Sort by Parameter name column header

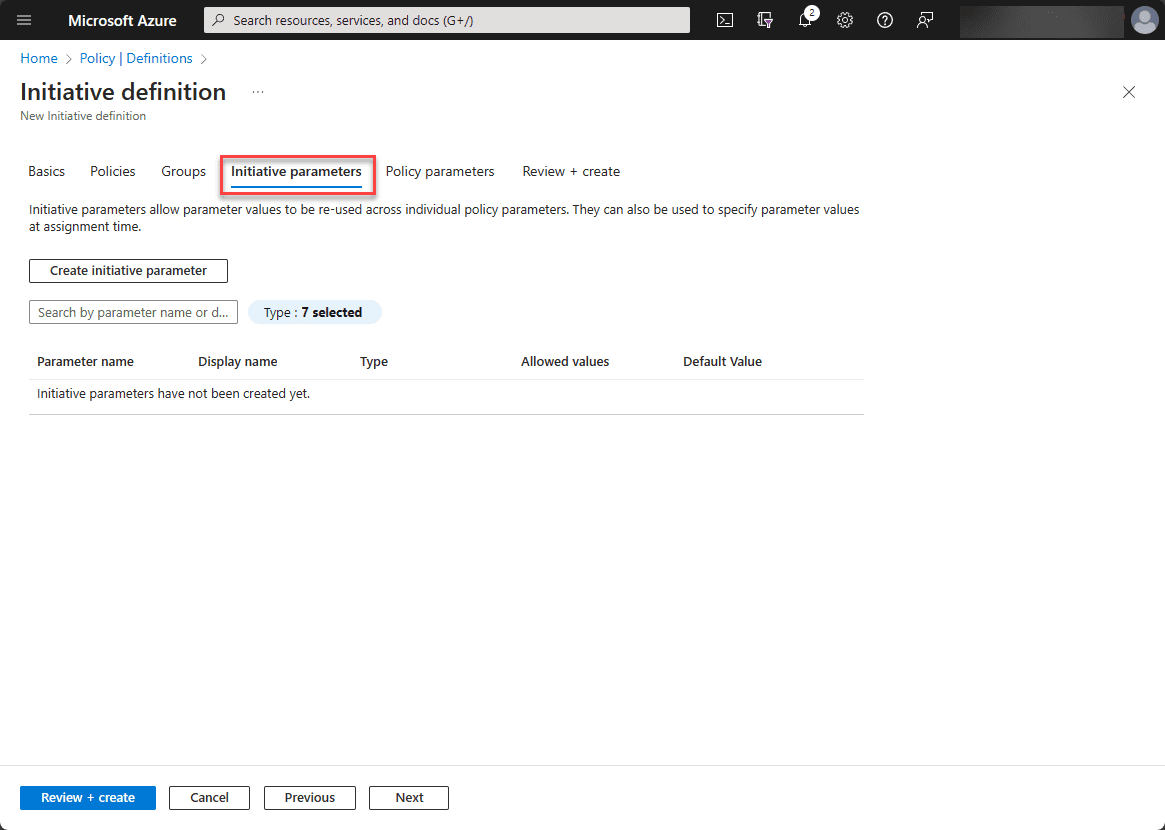point(85,362)
